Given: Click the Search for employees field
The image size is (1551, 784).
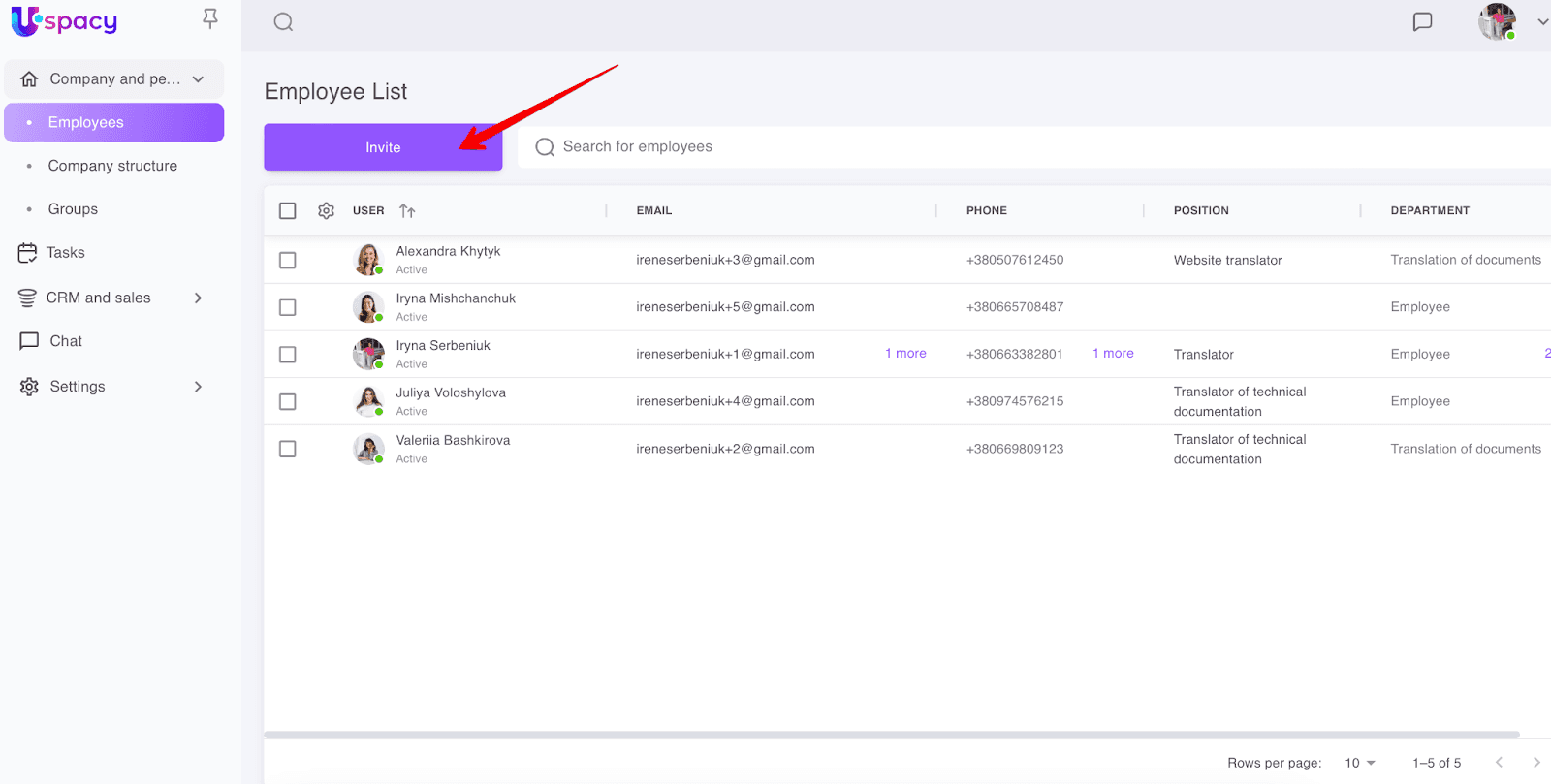Looking at the screenshot, I should (x=872, y=146).
